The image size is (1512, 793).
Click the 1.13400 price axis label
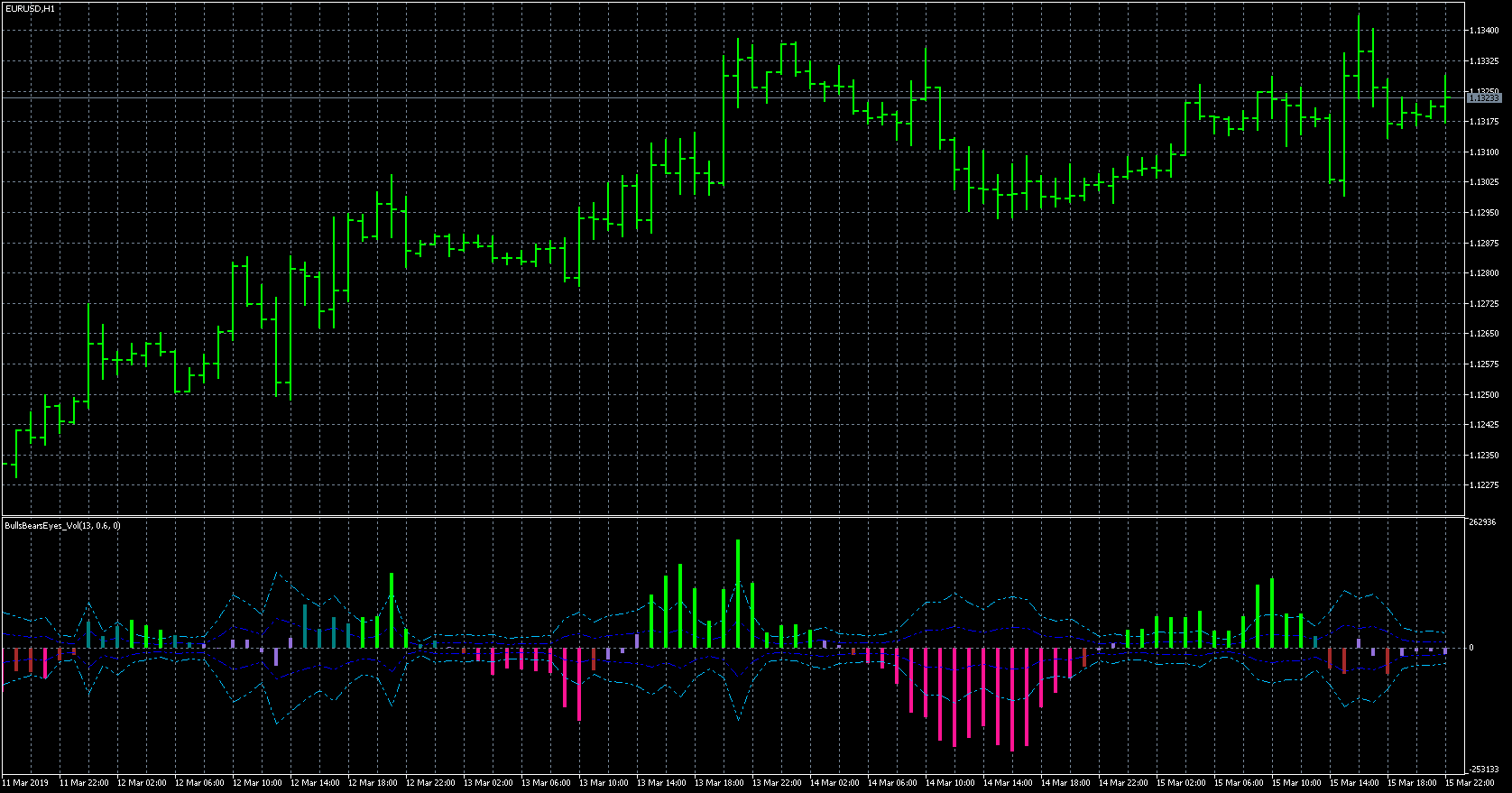tap(1484, 31)
